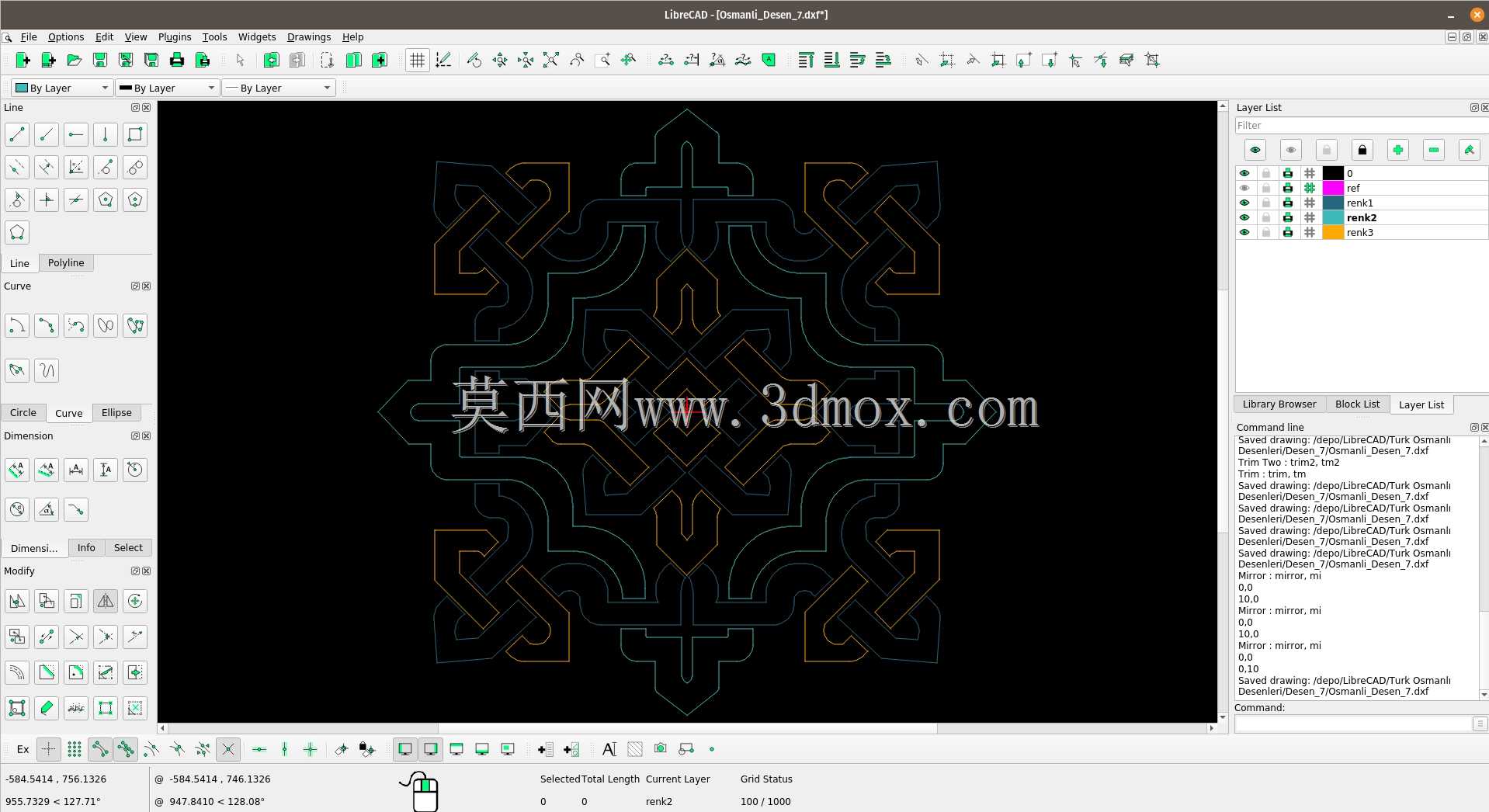Screen dimensions: 1489x812
Task: Open the color By Layer dropdown
Action: [x=62, y=88]
